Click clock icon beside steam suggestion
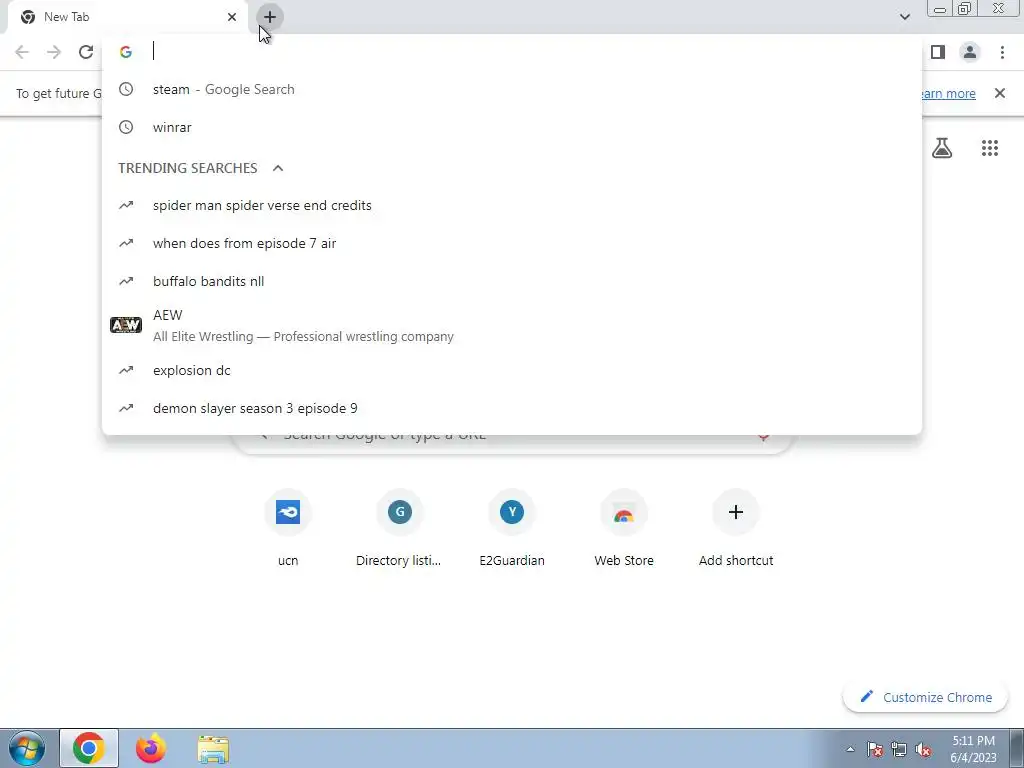The image size is (1024, 768). pyautogui.click(x=126, y=89)
